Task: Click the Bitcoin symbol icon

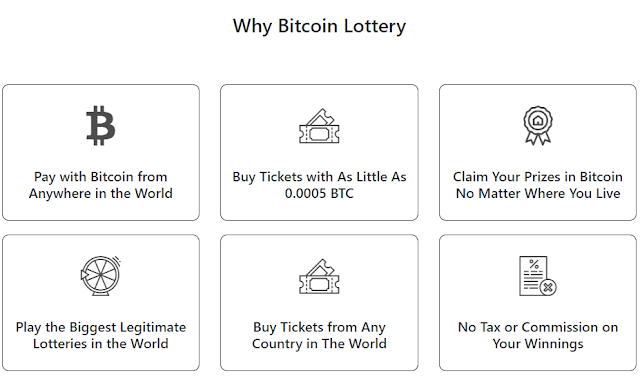Action: point(100,125)
